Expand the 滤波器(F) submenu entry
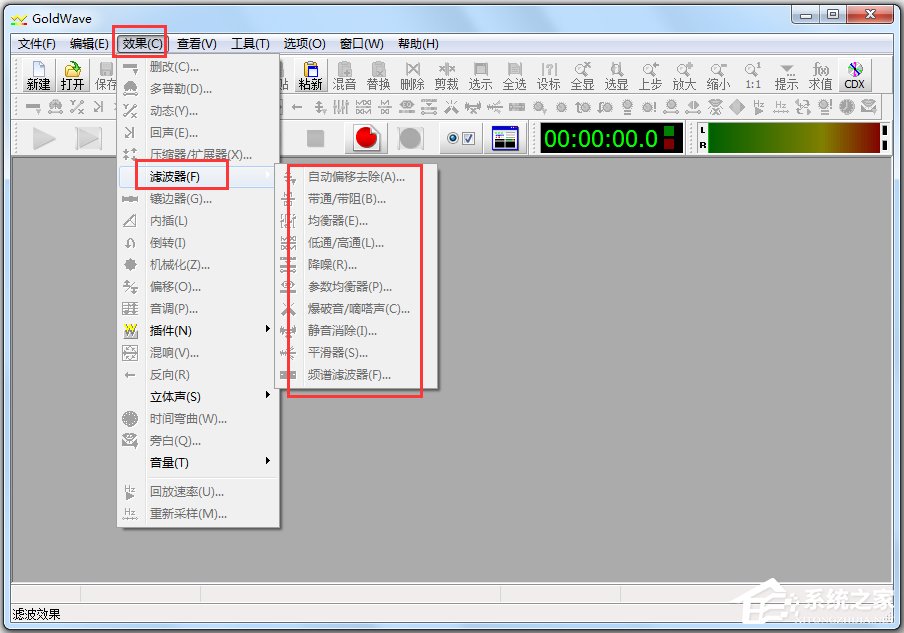The image size is (904, 633). (197, 176)
